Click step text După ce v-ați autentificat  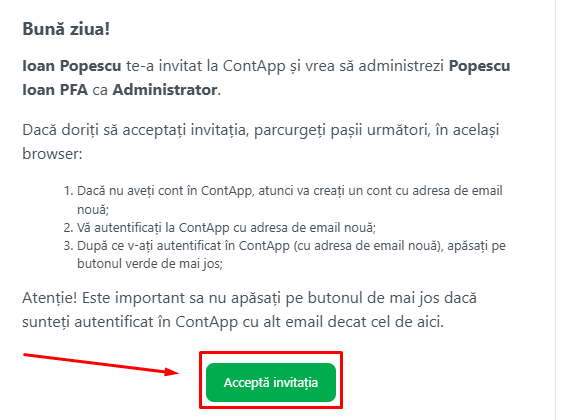[x=149, y=246]
